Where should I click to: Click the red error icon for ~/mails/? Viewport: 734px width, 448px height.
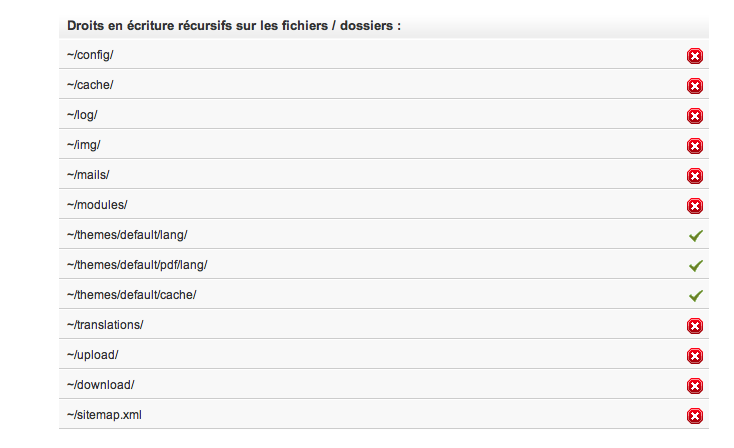point(695,176)
